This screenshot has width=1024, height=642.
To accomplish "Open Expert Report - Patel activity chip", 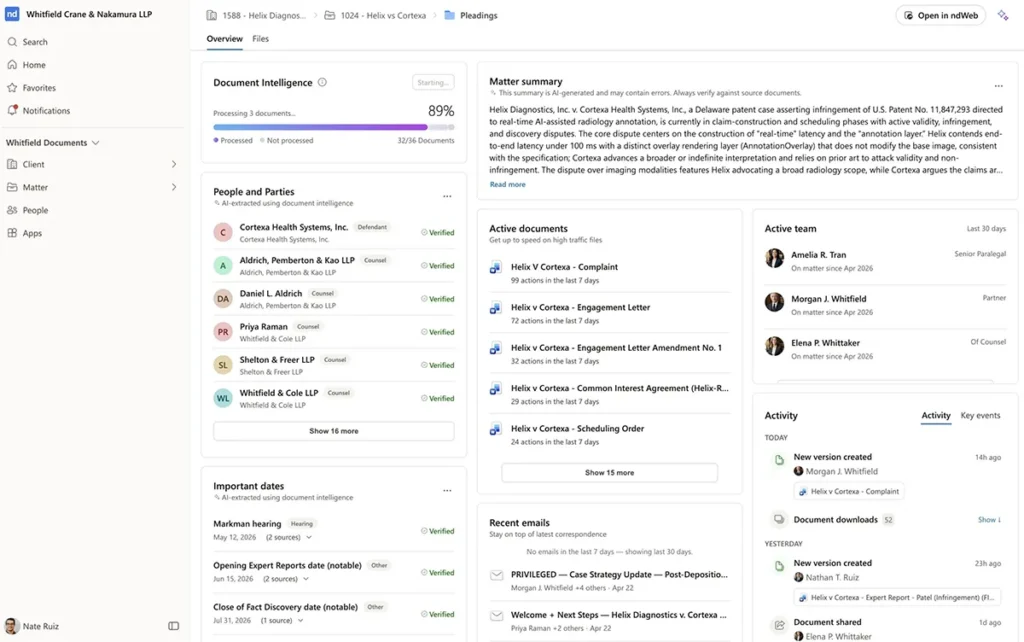I will (x=895, y=598).
